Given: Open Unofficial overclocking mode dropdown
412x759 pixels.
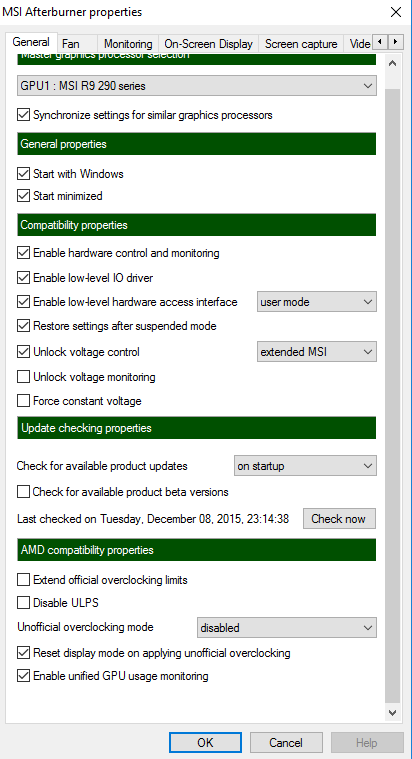Looking at the screenshot, I should [x=287, y=628].
